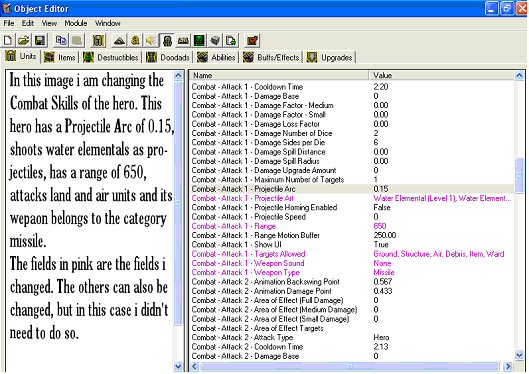The image size is (529, 374).
Task: Click horizontal scrollbar right arrow
Action: (x=507, y=366)
